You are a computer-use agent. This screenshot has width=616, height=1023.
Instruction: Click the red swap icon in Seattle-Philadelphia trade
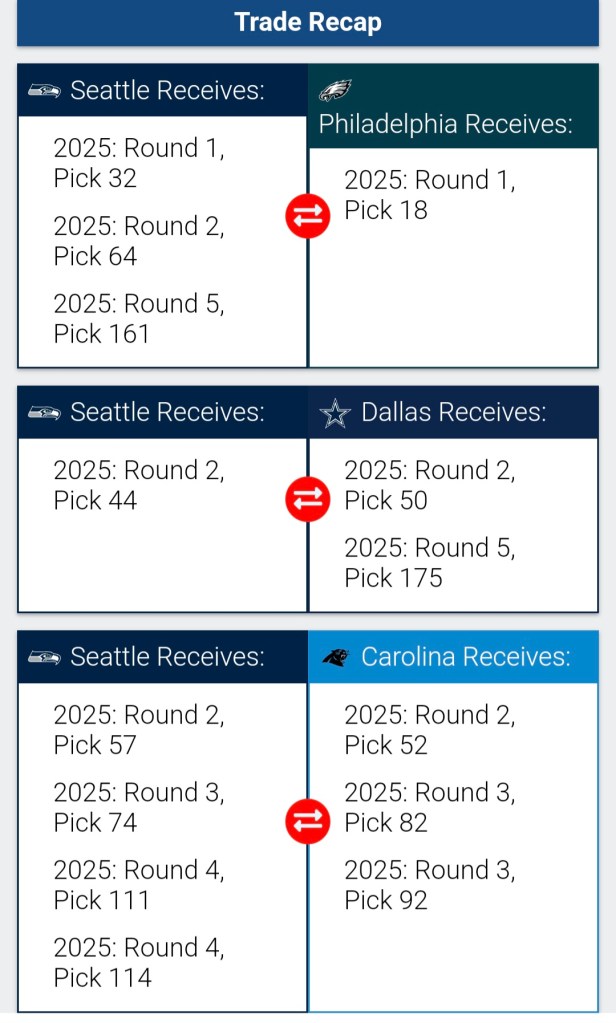click(x=307, y=217)
